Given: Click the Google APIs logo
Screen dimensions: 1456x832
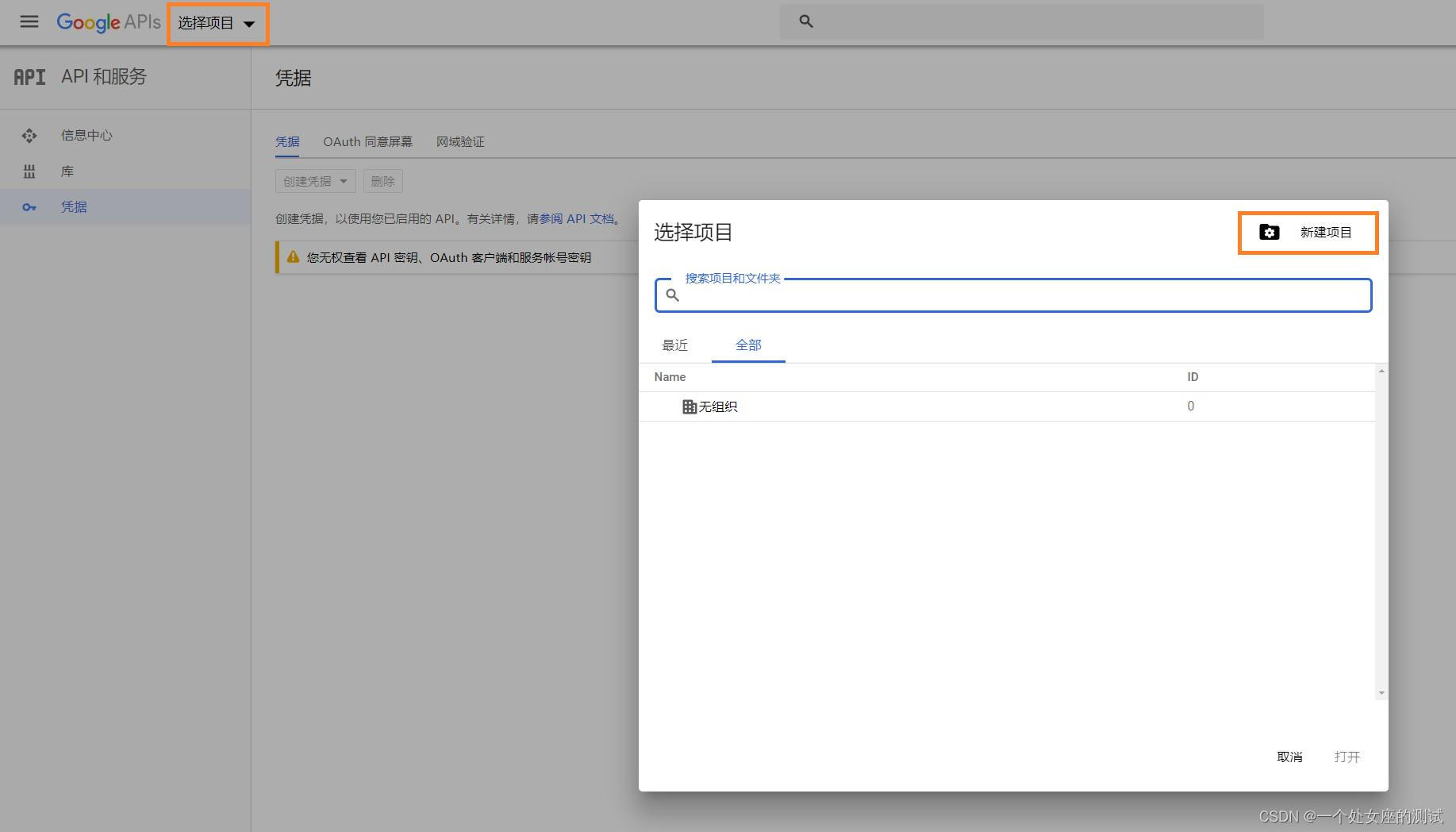Looking at the screenshot, I should (109, 22).
